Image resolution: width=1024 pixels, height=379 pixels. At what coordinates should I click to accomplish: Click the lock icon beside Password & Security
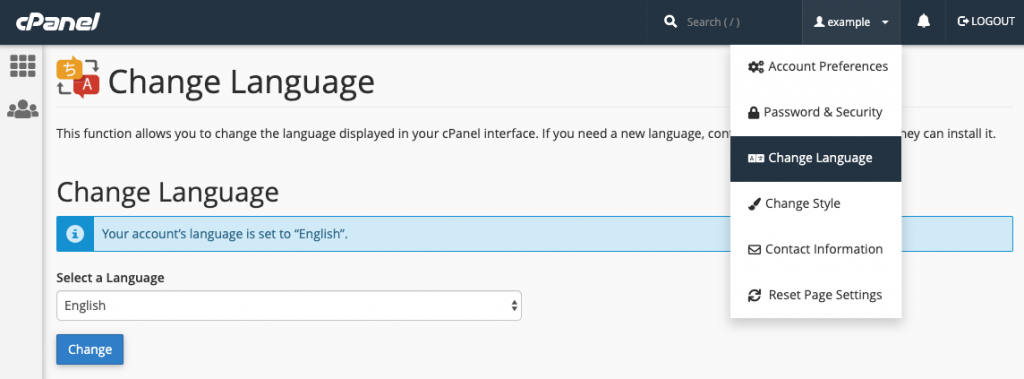tap(753, 112)
